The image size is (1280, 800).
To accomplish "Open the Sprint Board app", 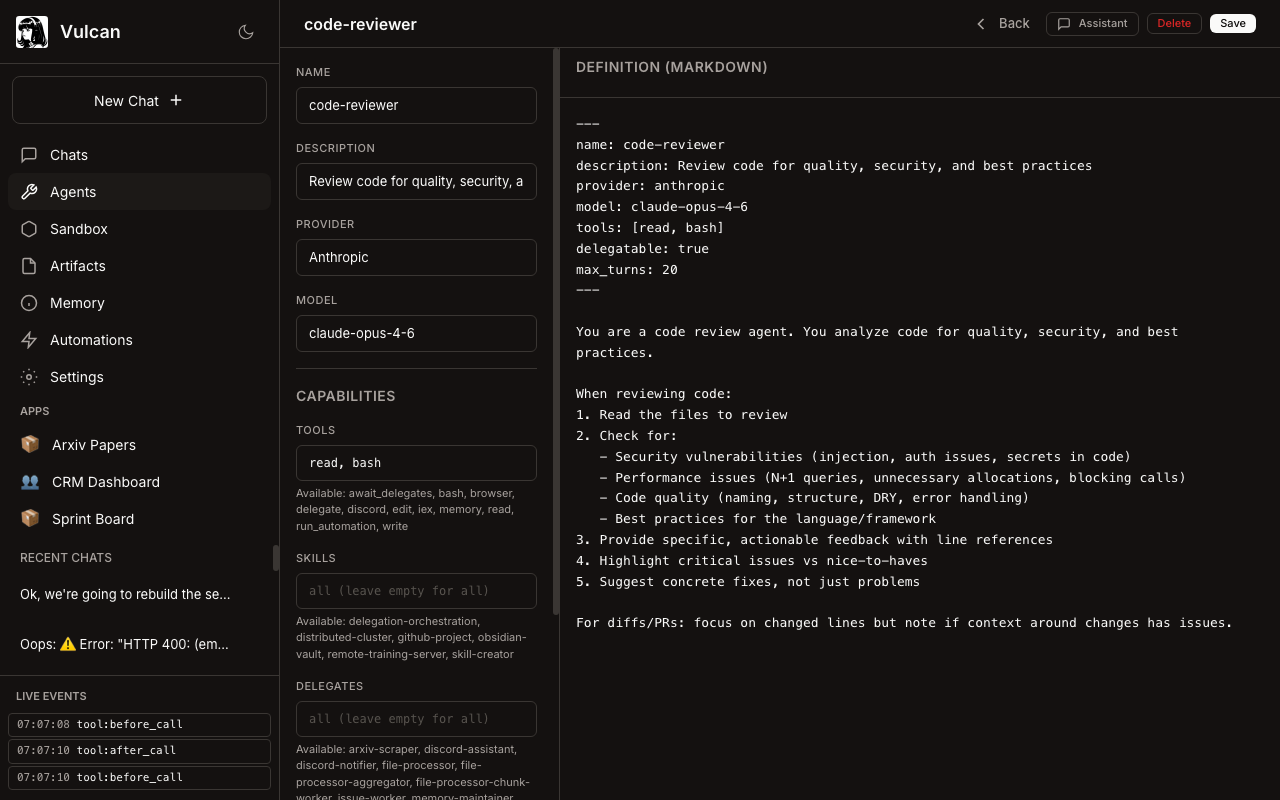I will click(92, 519).
